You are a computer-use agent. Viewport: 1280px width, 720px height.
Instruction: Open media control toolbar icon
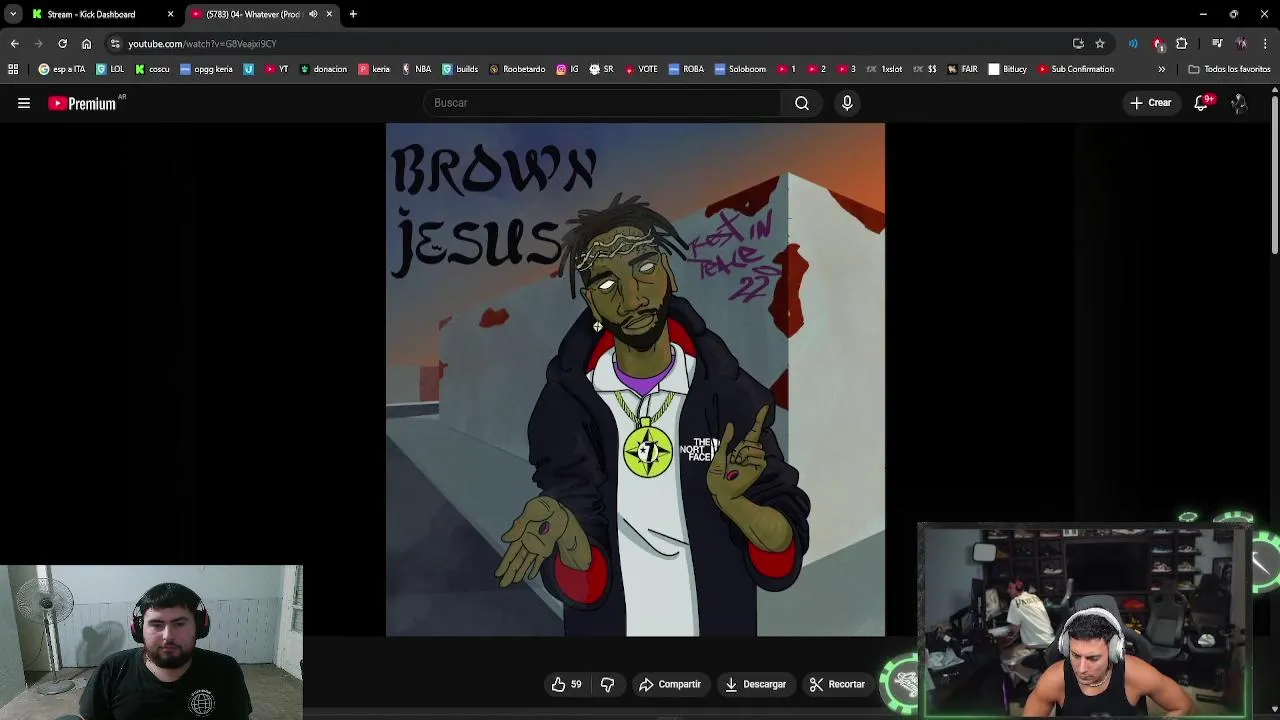[1217, 44]
